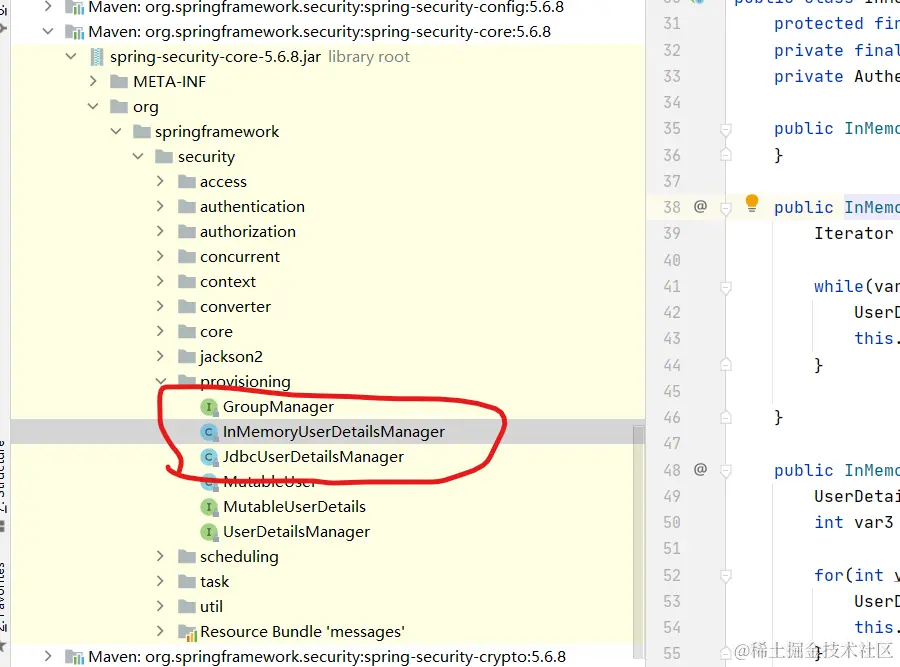This screenshot has width=900, height=667.
Task: Toggle code fold end marker on line 44
Action: click(726, 364)
